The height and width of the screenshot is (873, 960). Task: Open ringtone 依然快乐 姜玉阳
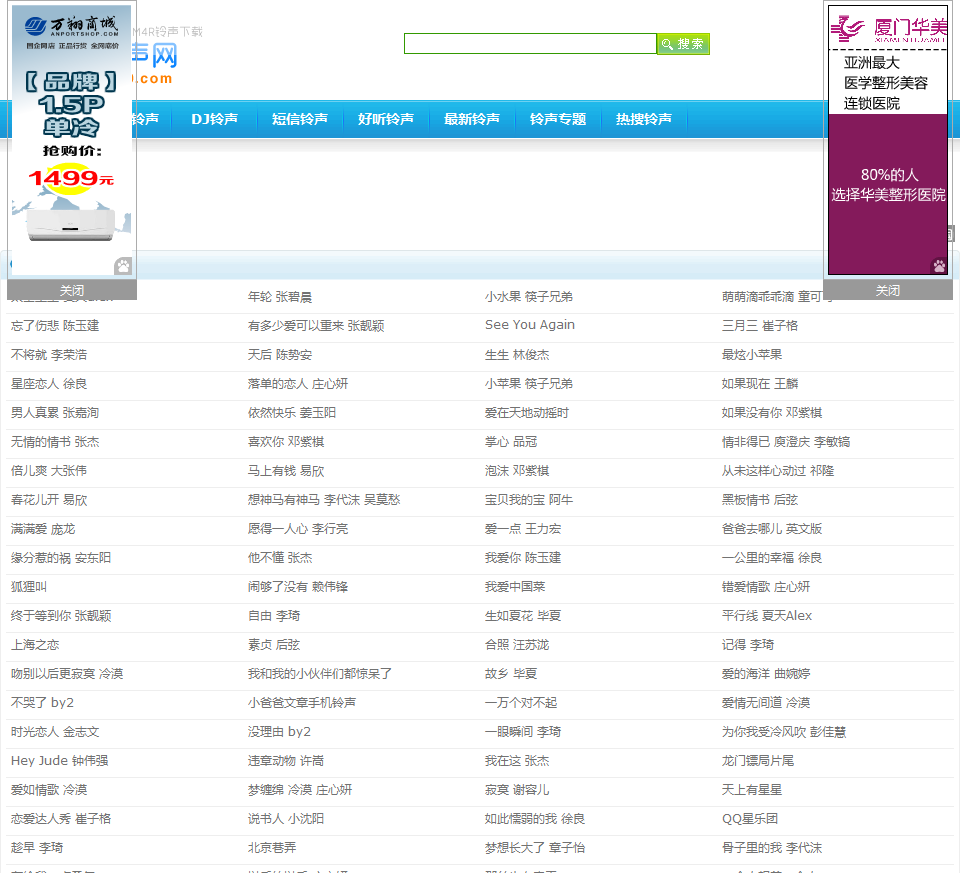[x=292, y=413]
